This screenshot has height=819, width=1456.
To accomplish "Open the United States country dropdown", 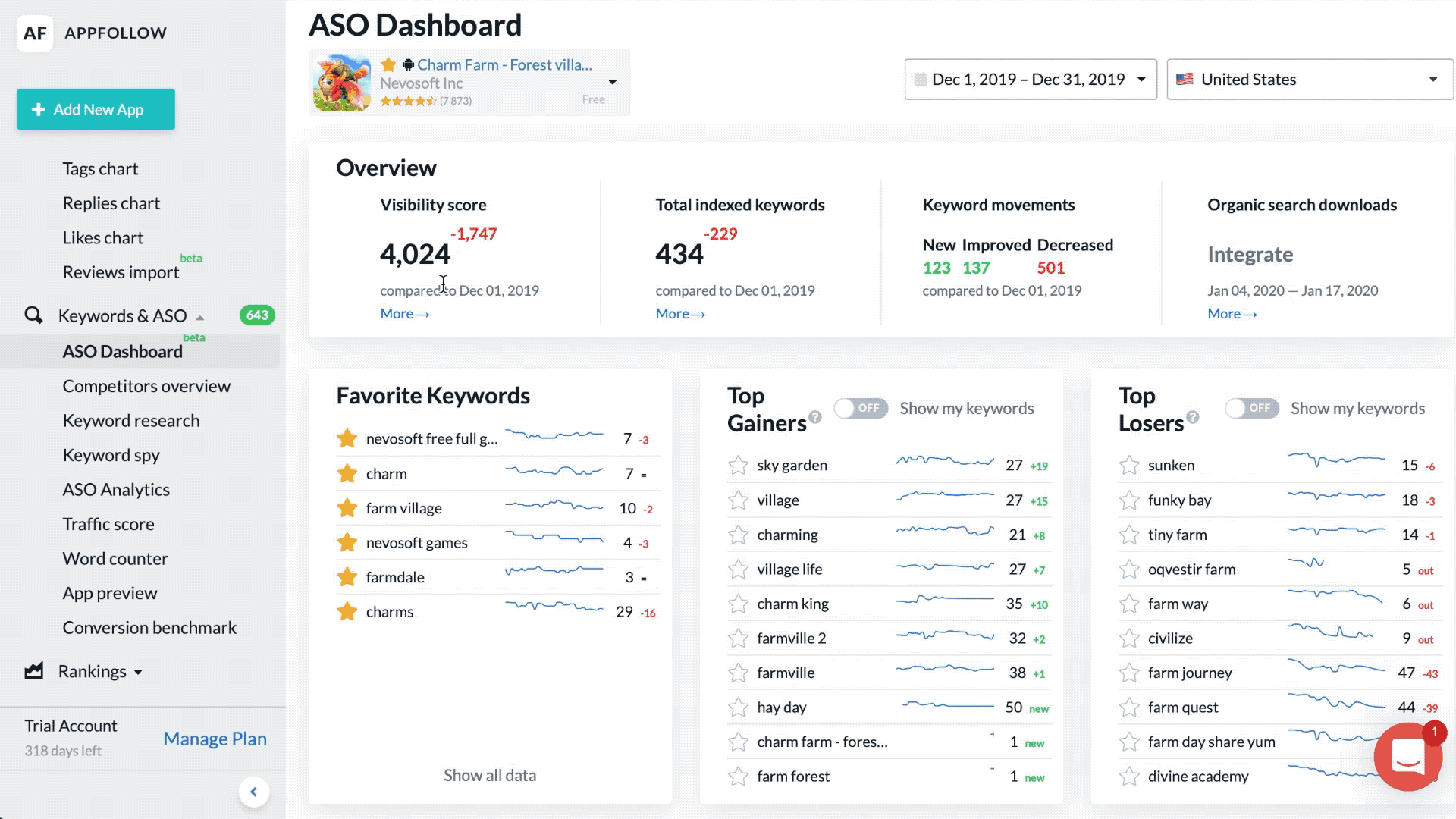I will coord(1310,80).
